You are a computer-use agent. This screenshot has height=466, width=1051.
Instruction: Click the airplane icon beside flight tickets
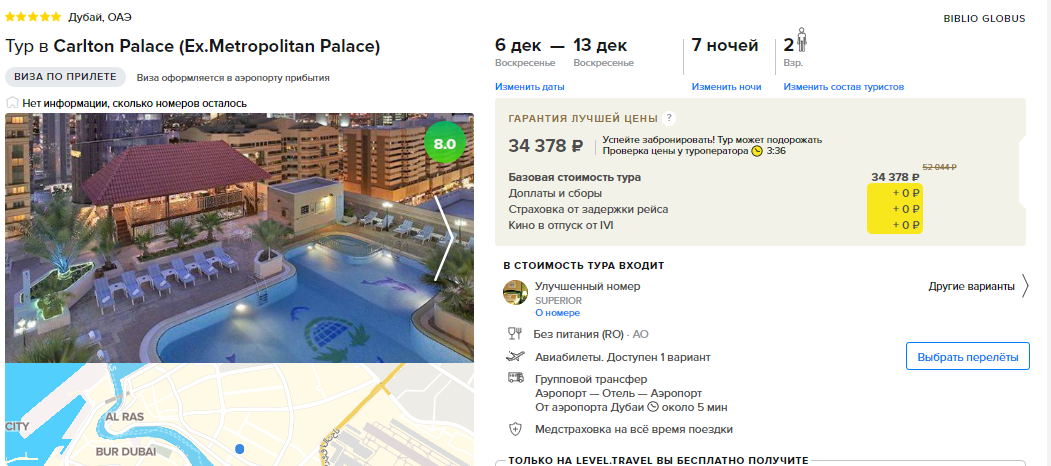click(x=515, y=357)
